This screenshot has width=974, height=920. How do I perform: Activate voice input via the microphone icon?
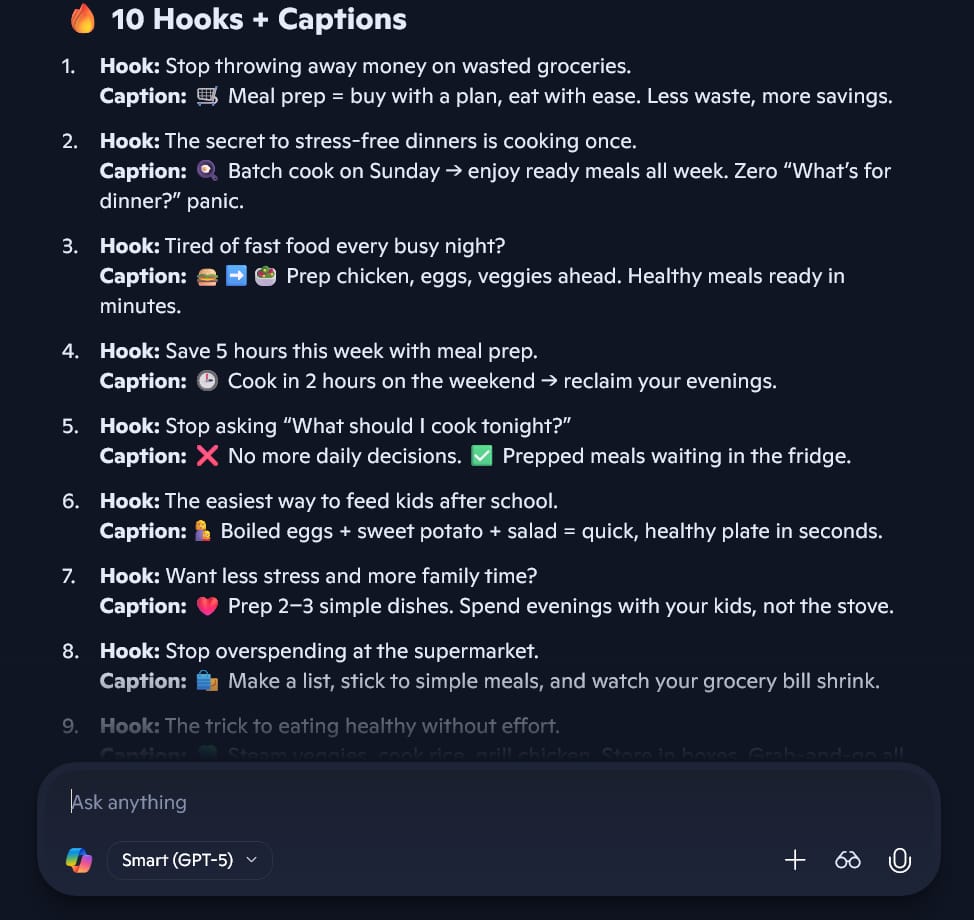tap(899, 860)
